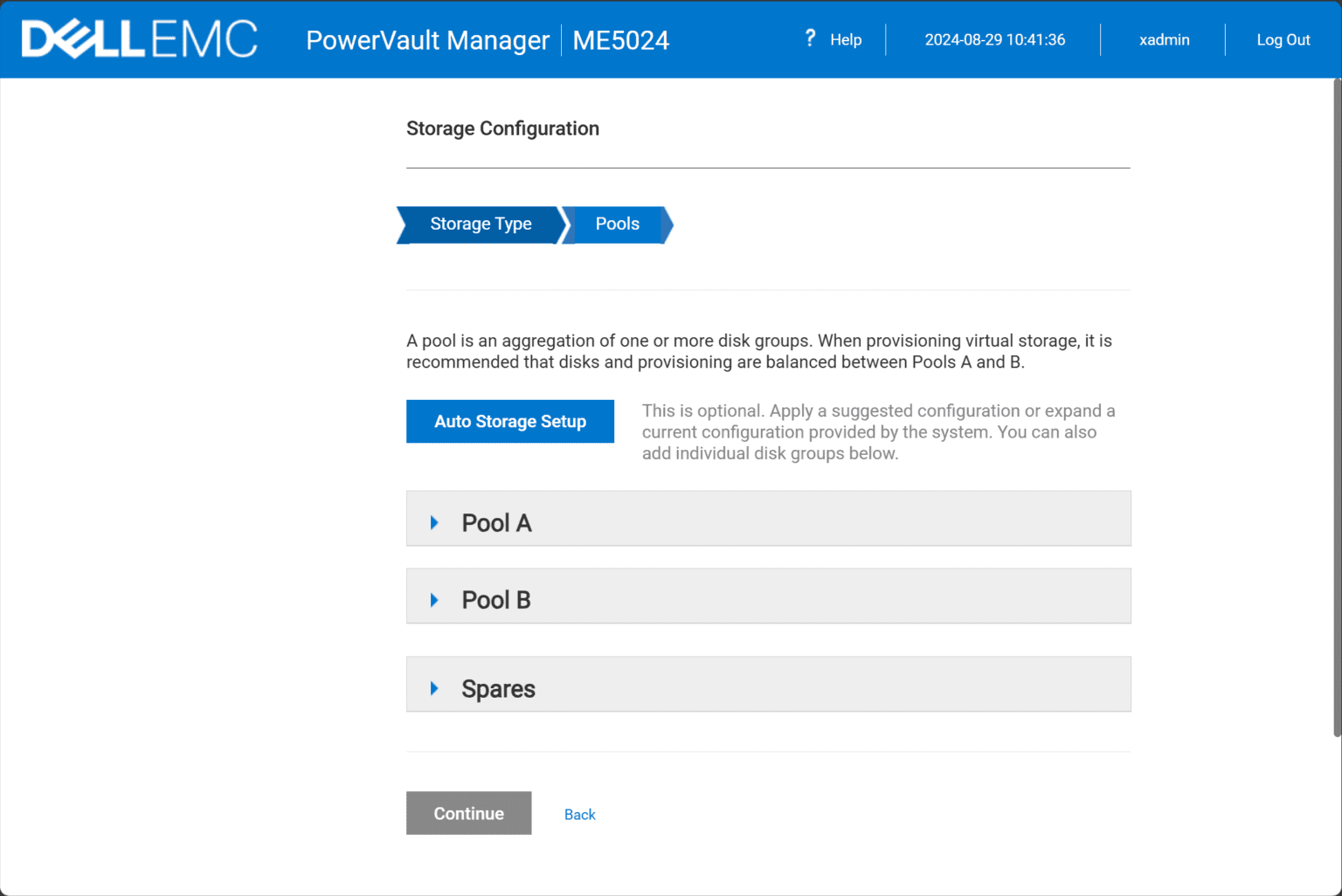
Task: Click the timestamp in the header bar
Action: (994, 39)
